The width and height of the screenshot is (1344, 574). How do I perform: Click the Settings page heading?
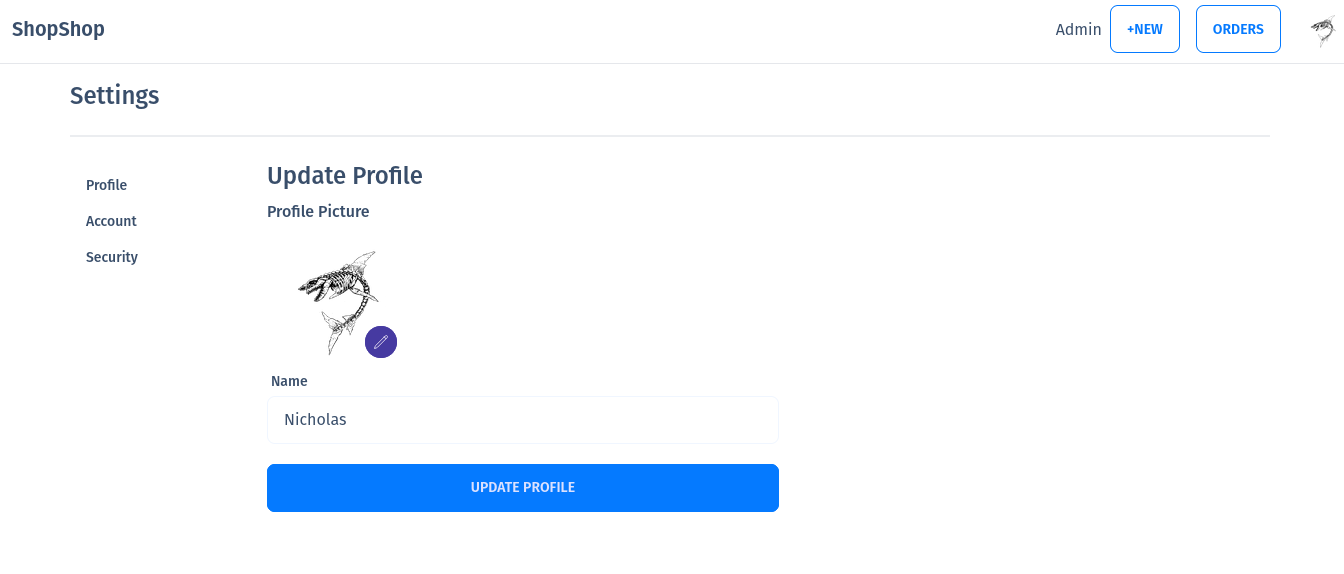114,96
